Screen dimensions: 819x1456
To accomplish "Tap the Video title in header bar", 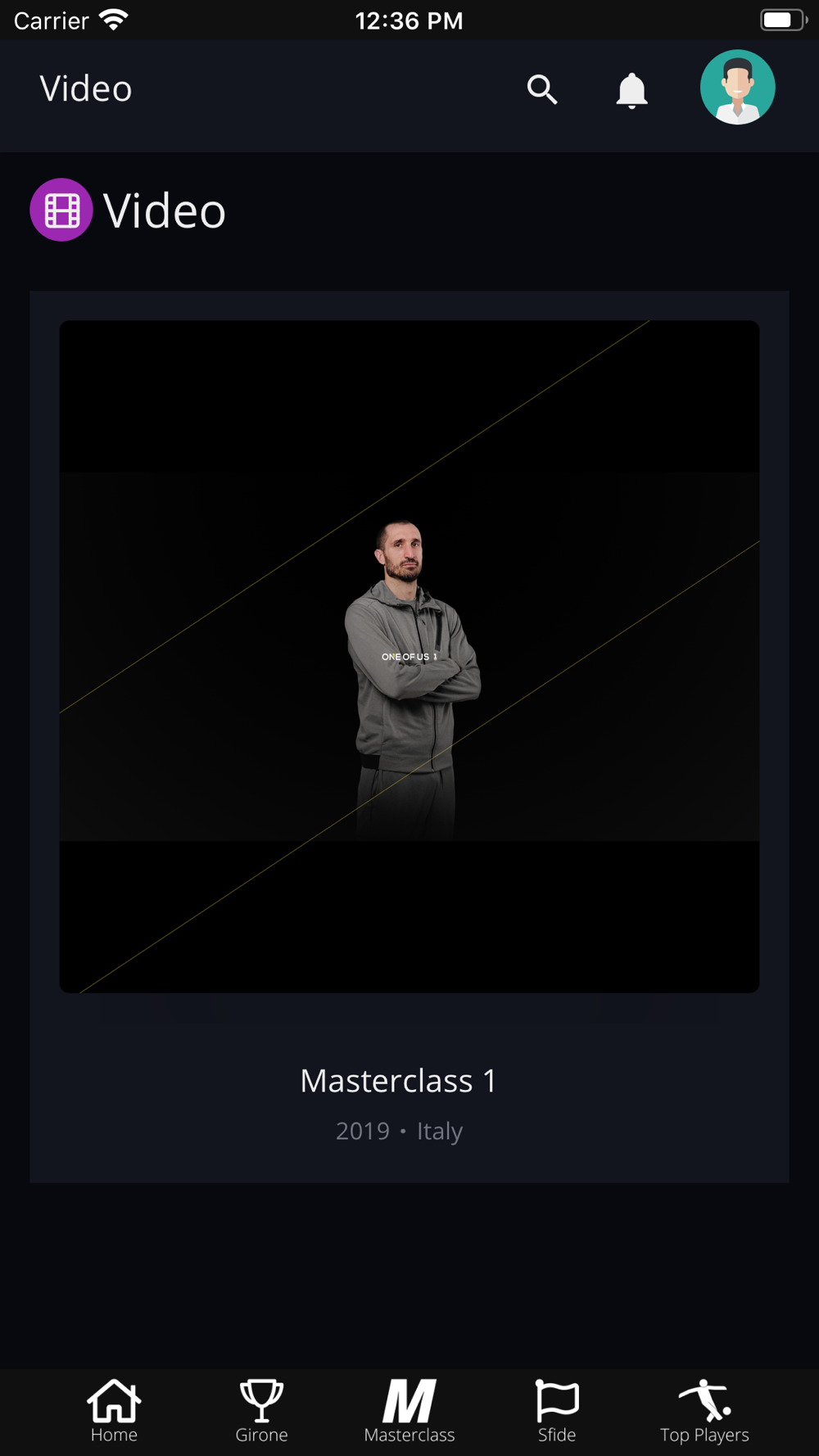I will [86, 88].
